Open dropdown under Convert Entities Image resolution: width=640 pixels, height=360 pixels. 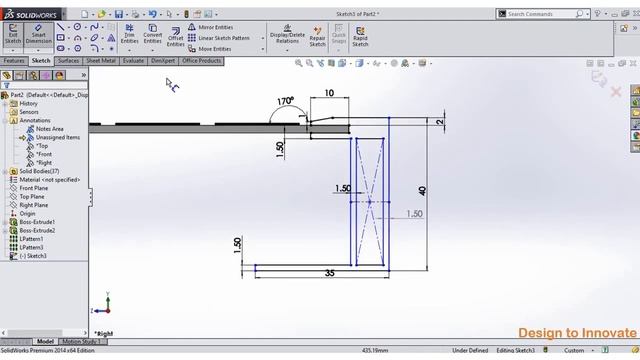(153, 51)
